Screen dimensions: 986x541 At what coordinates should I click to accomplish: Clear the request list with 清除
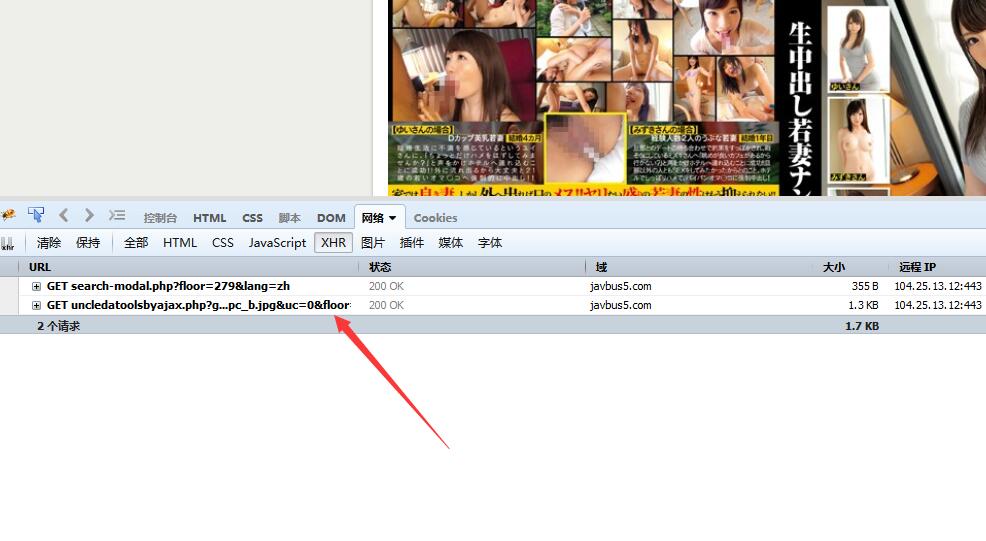[49, 243]
